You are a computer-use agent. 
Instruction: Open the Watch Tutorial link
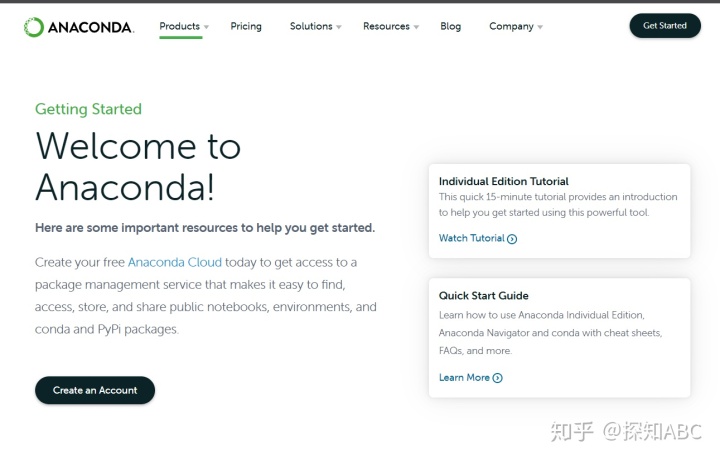[472, 238]
